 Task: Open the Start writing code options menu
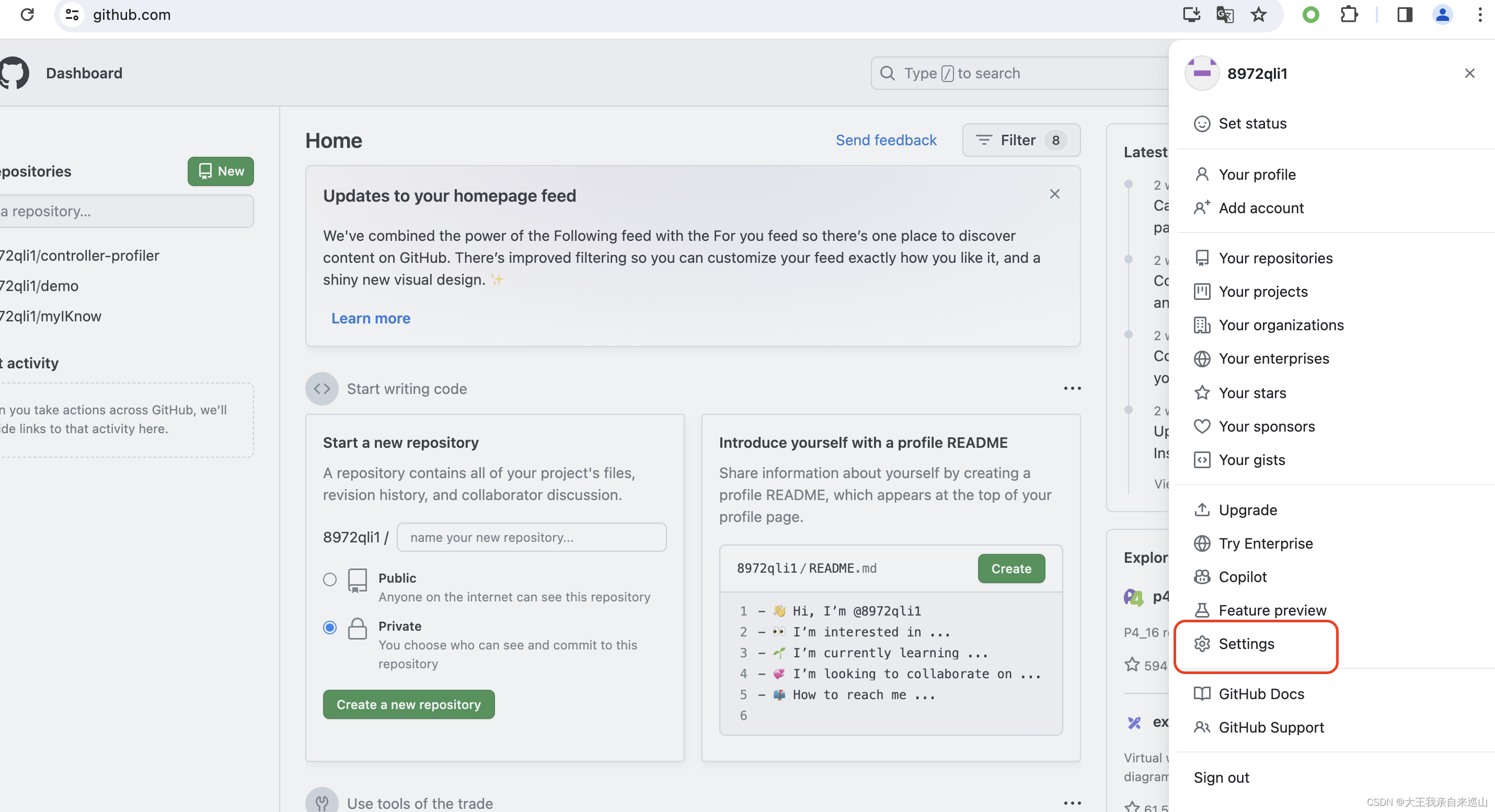tap(1072, 388)
